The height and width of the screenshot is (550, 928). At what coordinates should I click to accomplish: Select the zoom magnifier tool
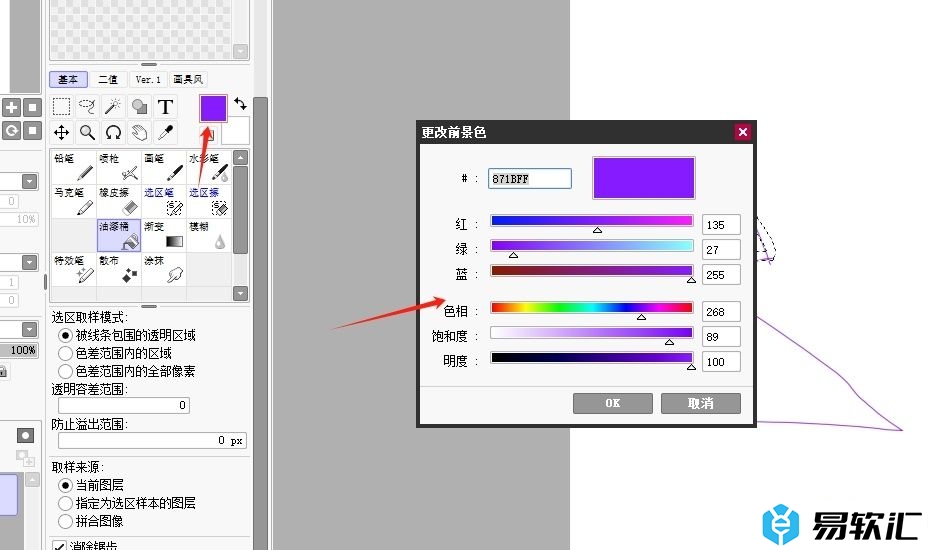click(x=88, y=133)
